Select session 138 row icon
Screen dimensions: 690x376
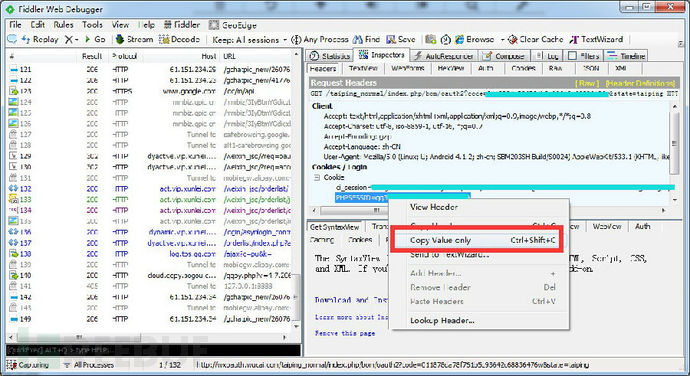tap(13, 254)
